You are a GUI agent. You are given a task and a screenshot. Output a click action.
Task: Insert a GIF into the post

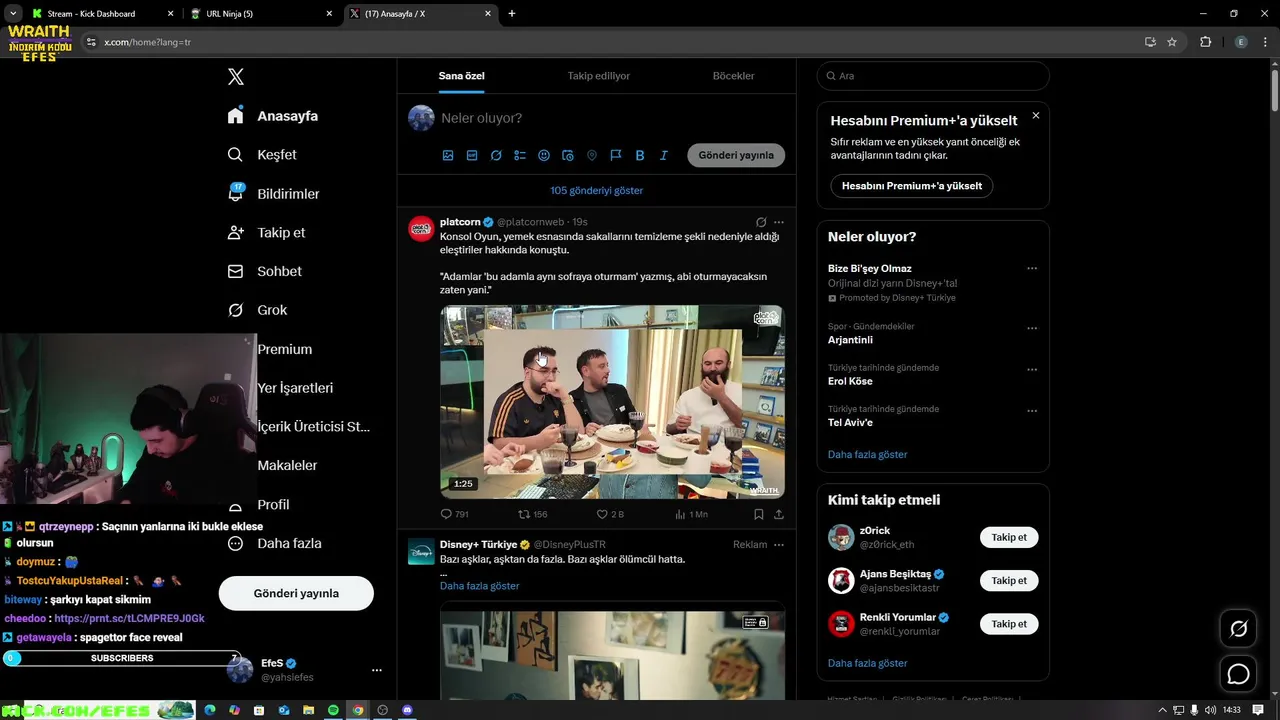click(x=472, y=155)
